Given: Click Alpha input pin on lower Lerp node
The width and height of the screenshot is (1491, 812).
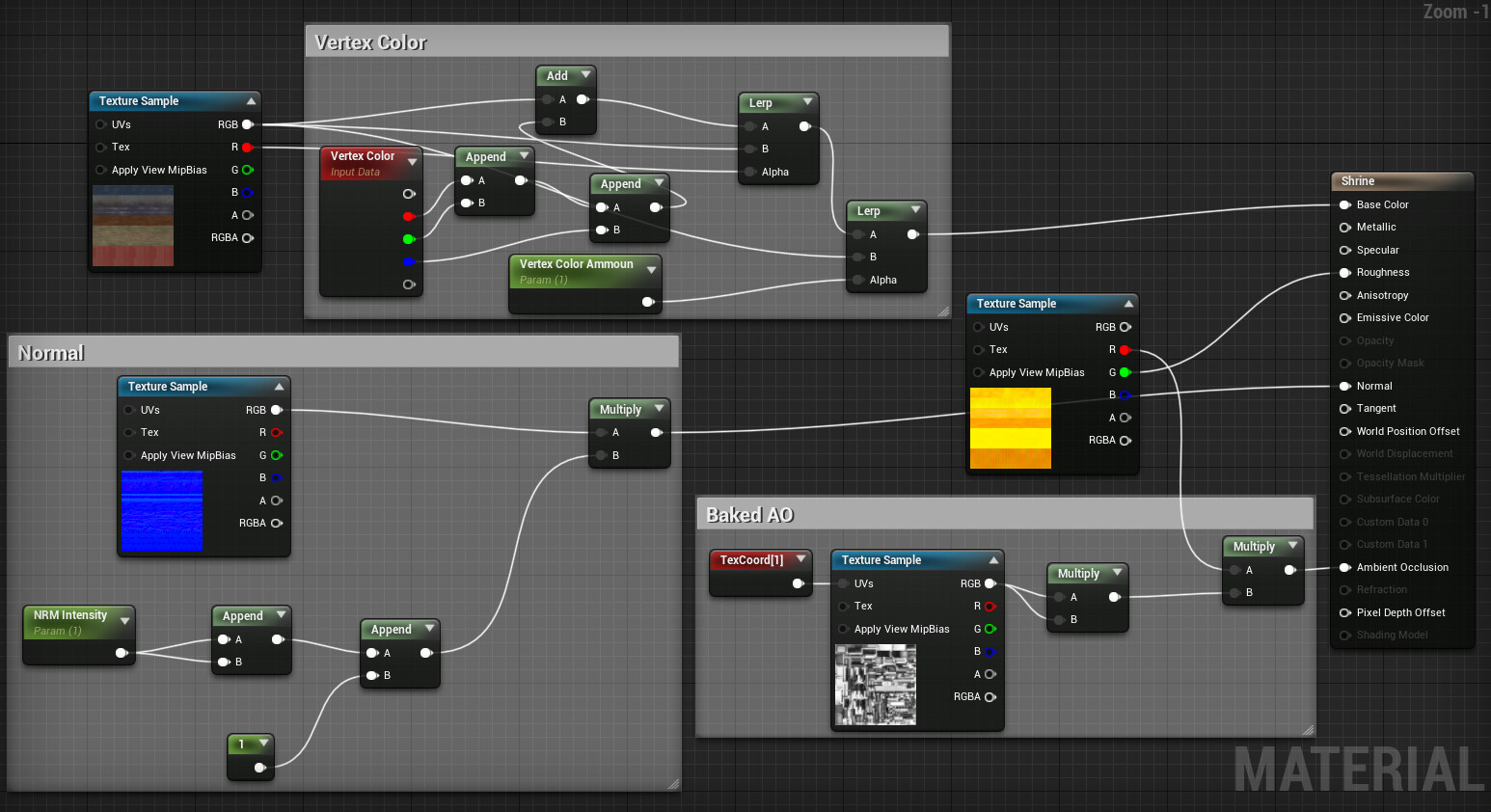Looking at the screenshot, I should [858, 280].
